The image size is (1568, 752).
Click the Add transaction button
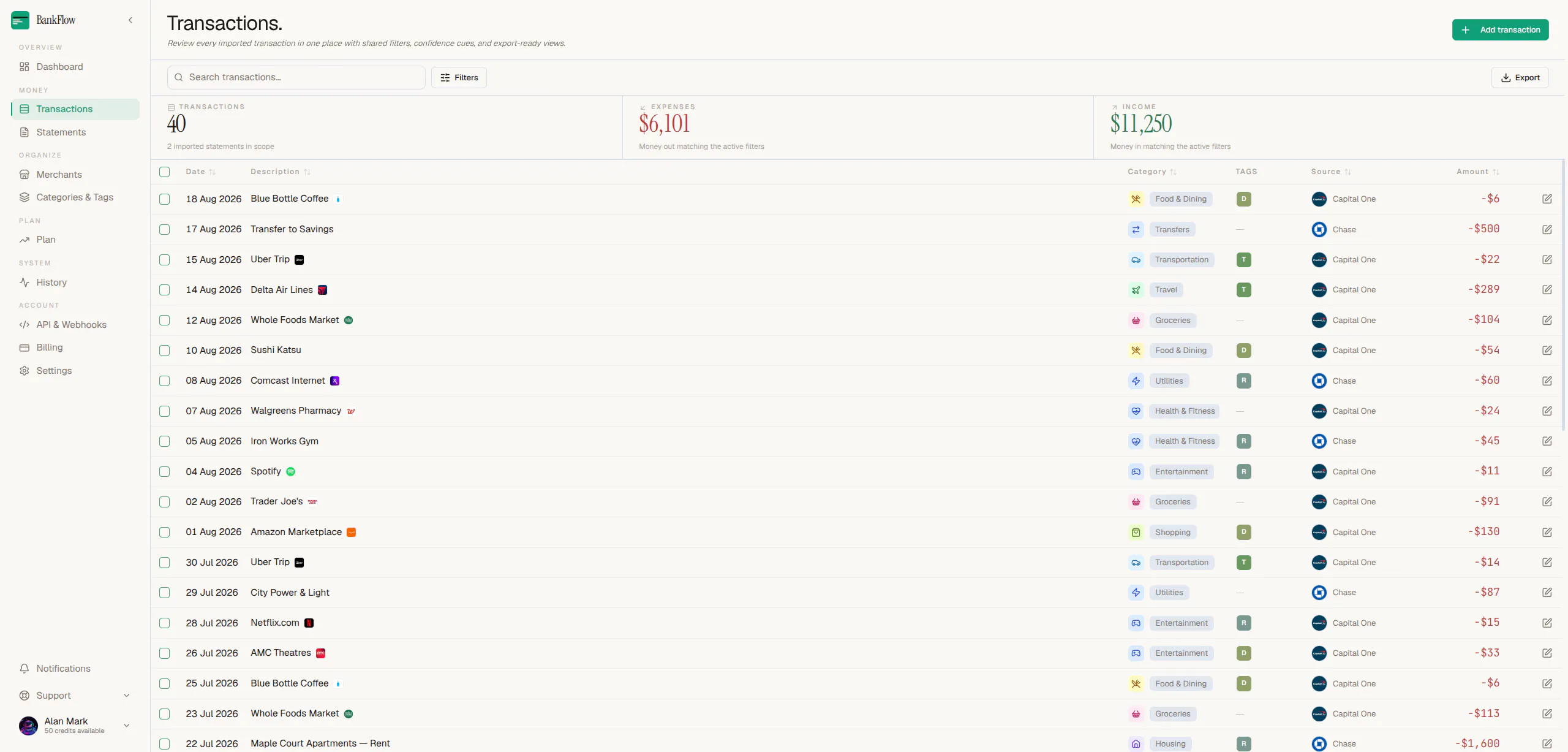tap(1500, 30)
